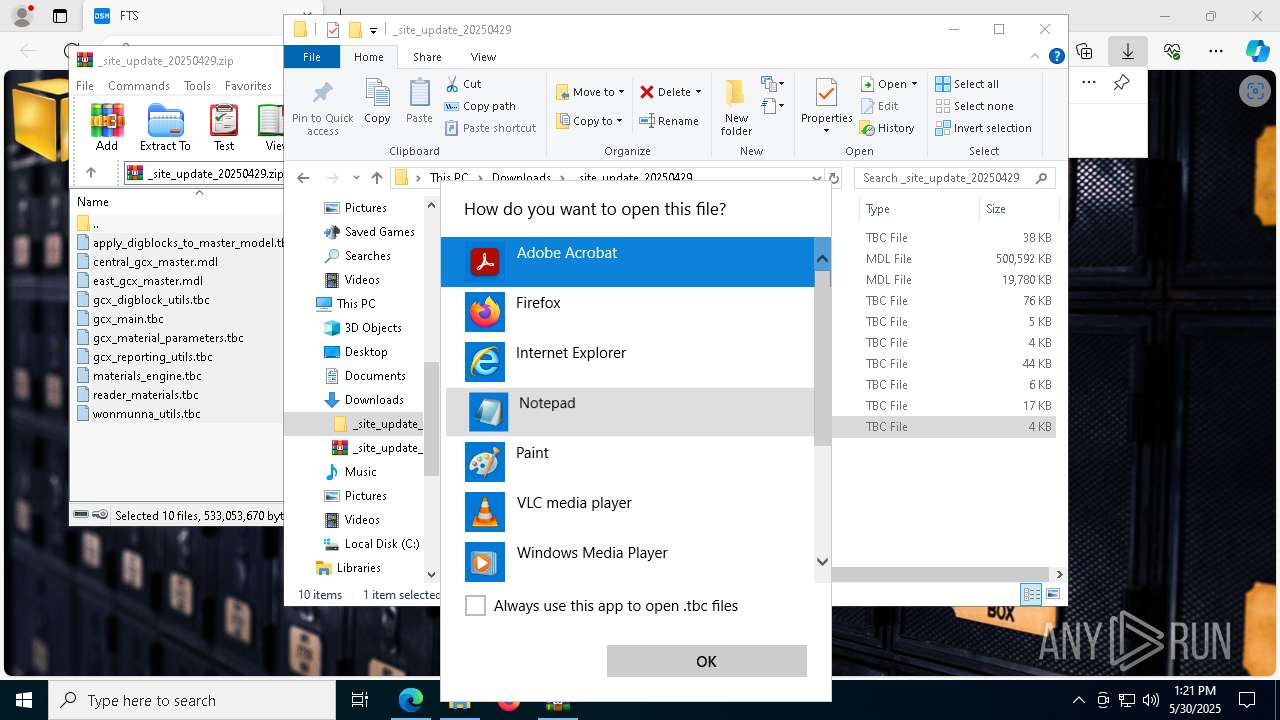Click Select none in ribbon

point(974,106)
